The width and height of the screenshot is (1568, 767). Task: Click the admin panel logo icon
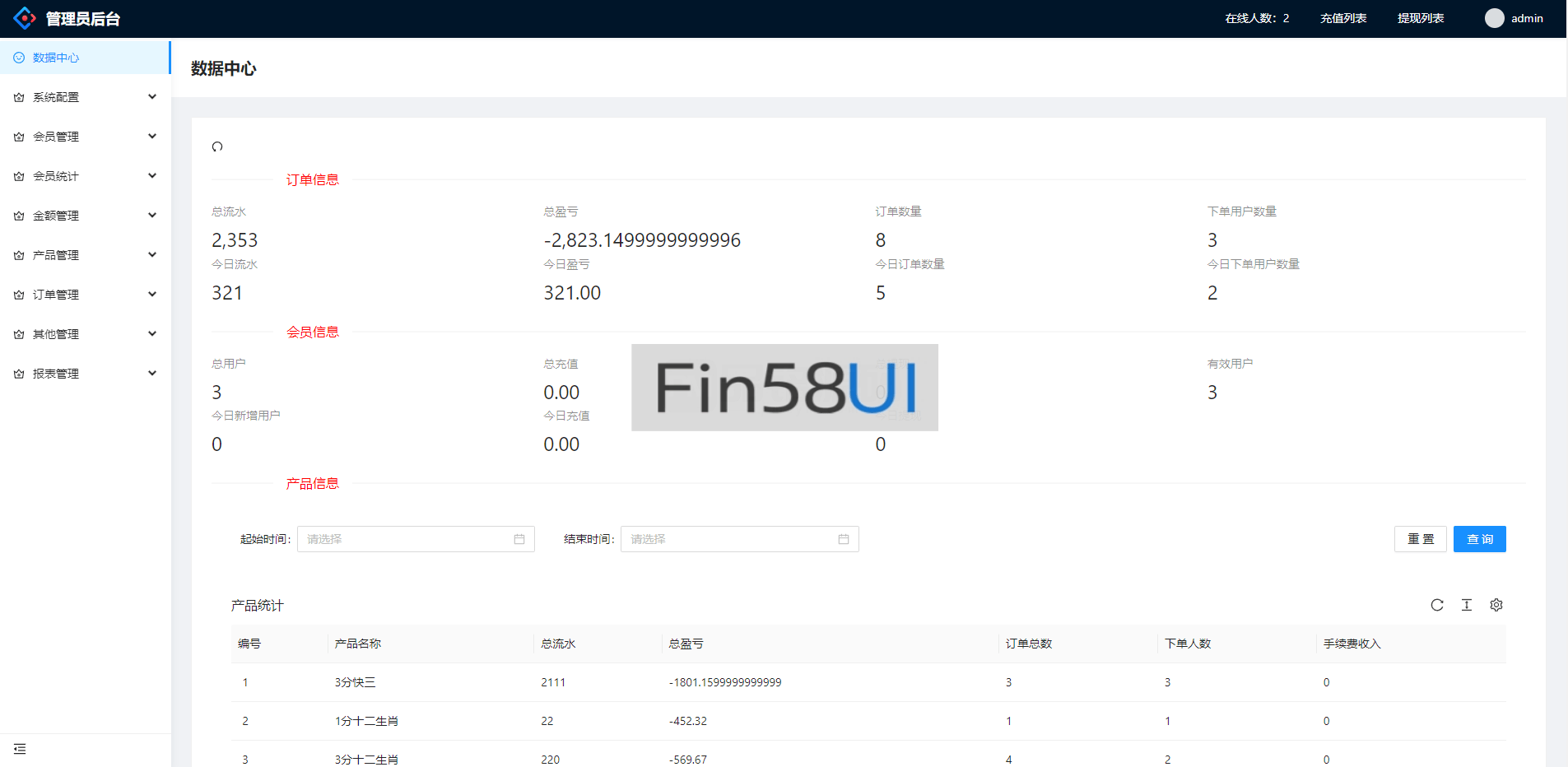(25, 18)
